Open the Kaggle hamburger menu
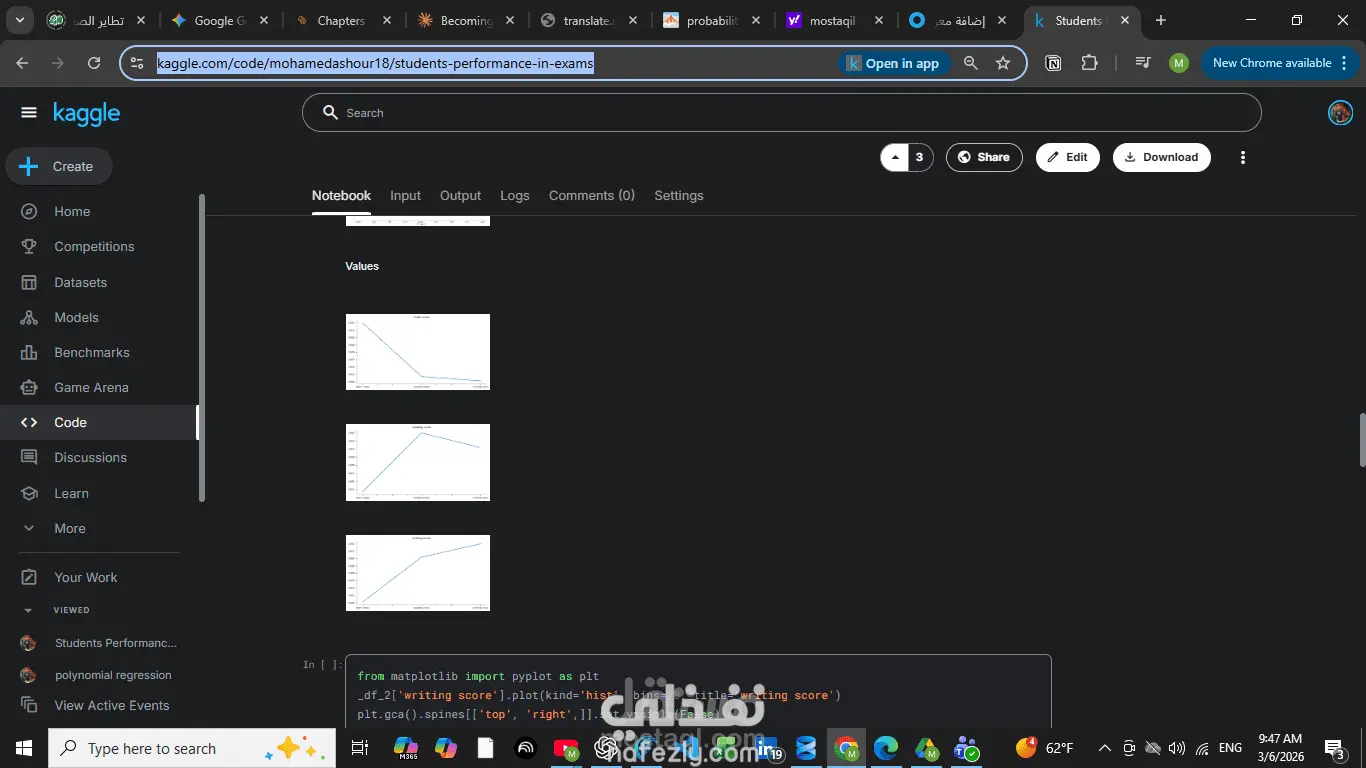The height and width of the screenshot is (768, 1366). tap(28, 113)
